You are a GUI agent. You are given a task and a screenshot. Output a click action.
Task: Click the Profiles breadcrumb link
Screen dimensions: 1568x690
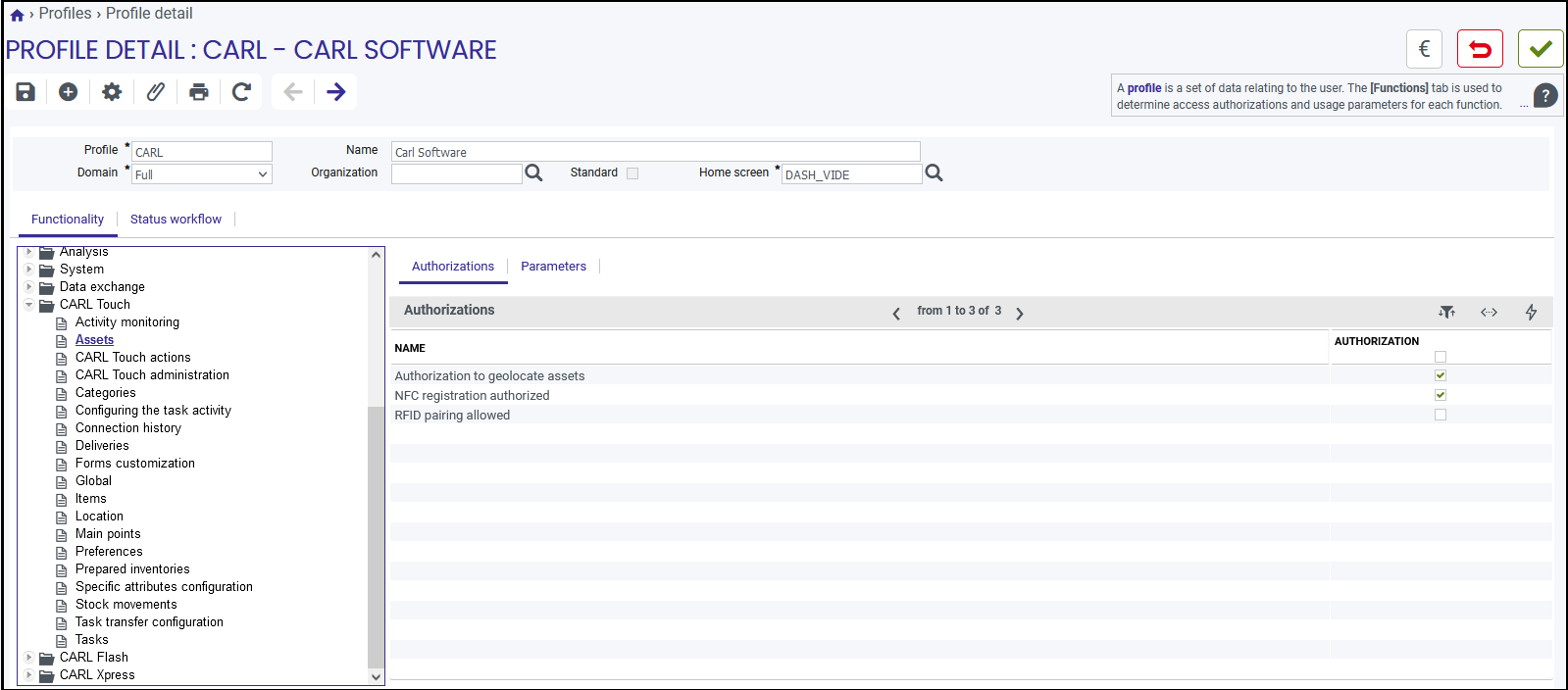(65, 14)
